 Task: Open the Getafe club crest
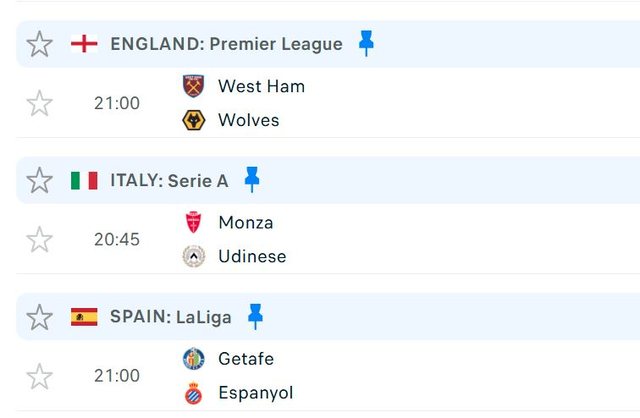coord(193,359)
